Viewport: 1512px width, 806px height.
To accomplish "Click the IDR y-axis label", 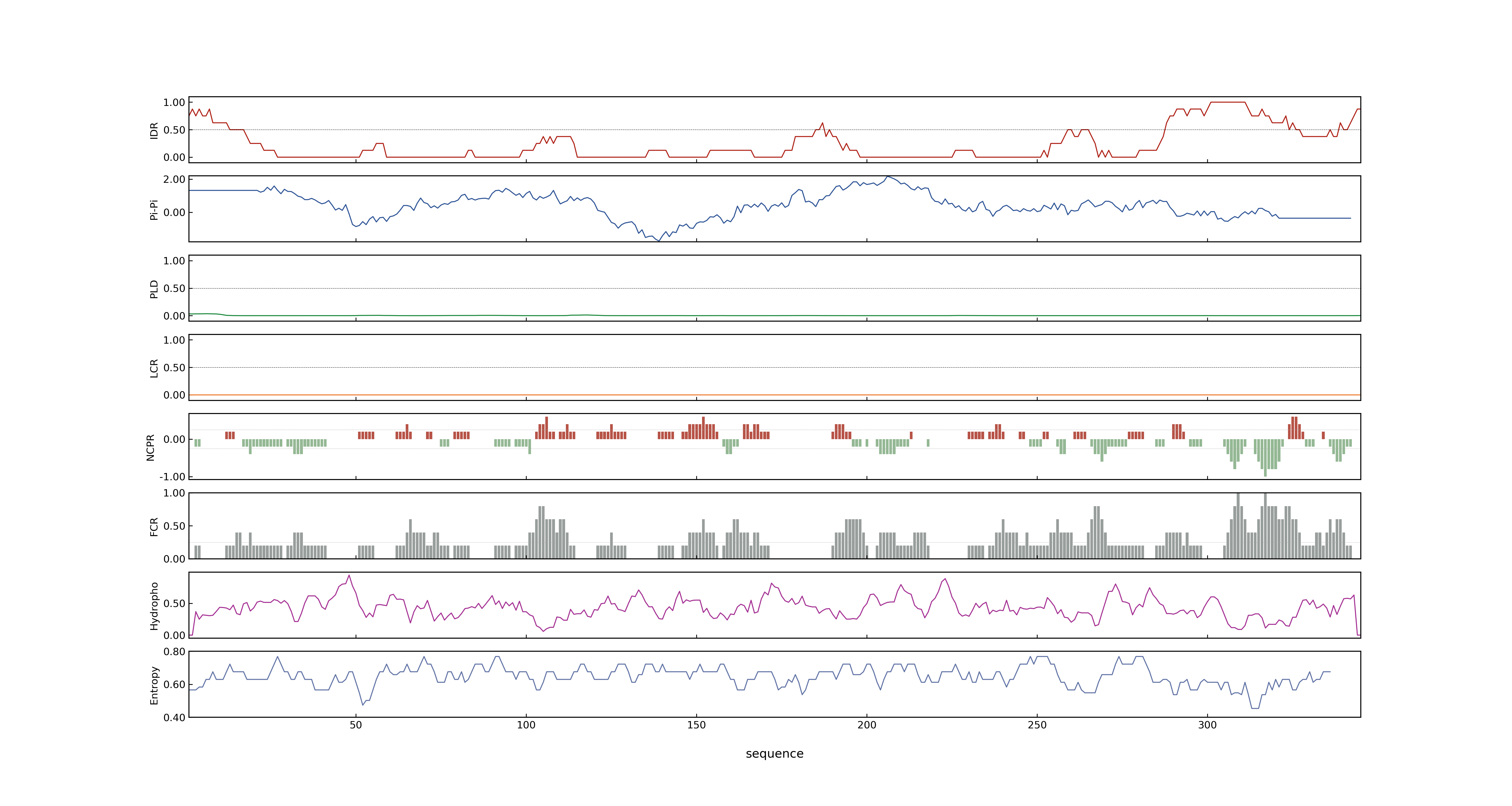I will click(x=154, y=130).
